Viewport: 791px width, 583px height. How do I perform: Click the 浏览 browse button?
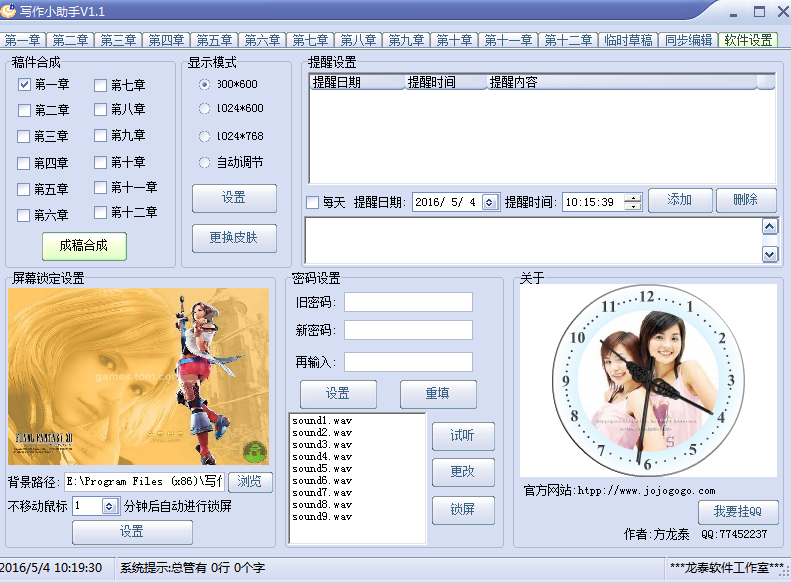[x=250, y=482]
